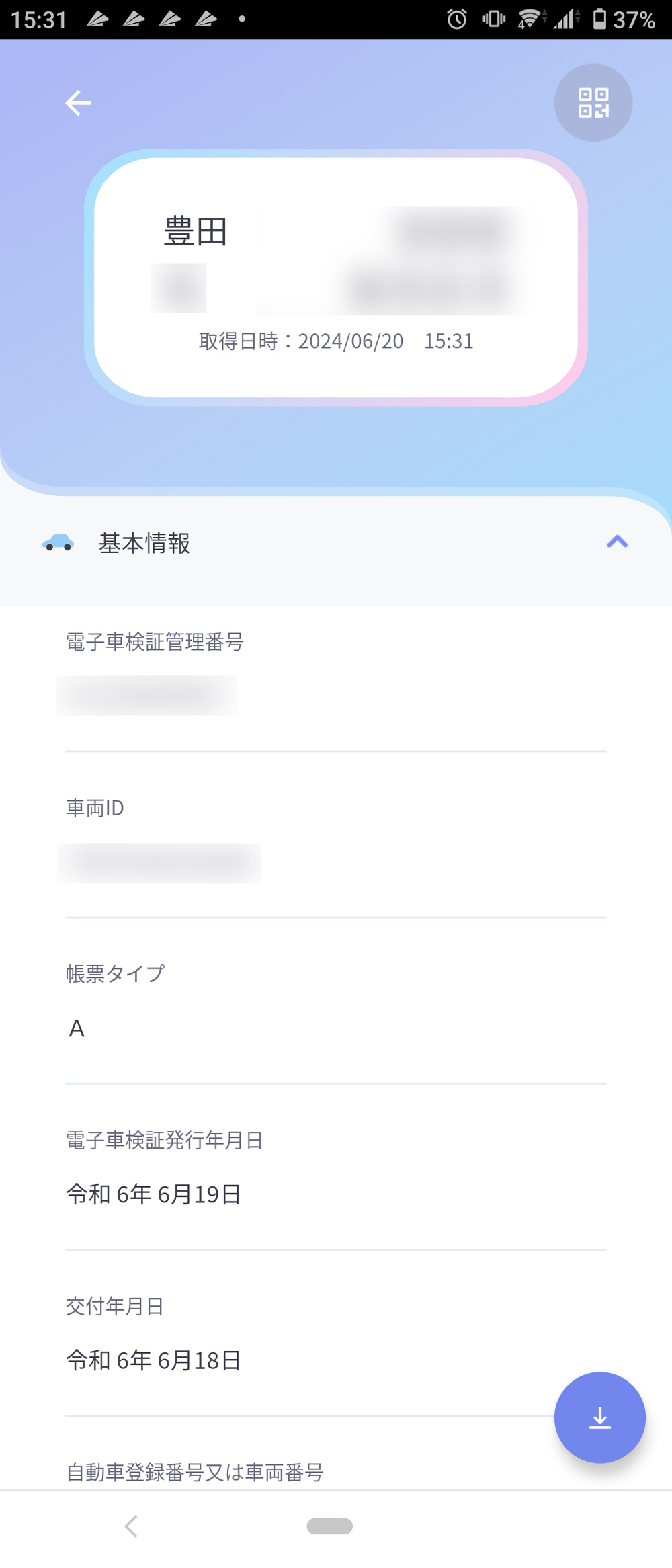The width and height of the screenshot is (672, 1568).
Task: Select the 車両ID field value
Action: click(159, 863)
